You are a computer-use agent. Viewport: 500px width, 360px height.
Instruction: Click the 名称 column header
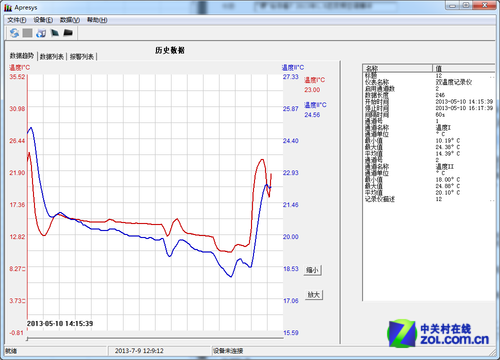[x=397, y=68]
